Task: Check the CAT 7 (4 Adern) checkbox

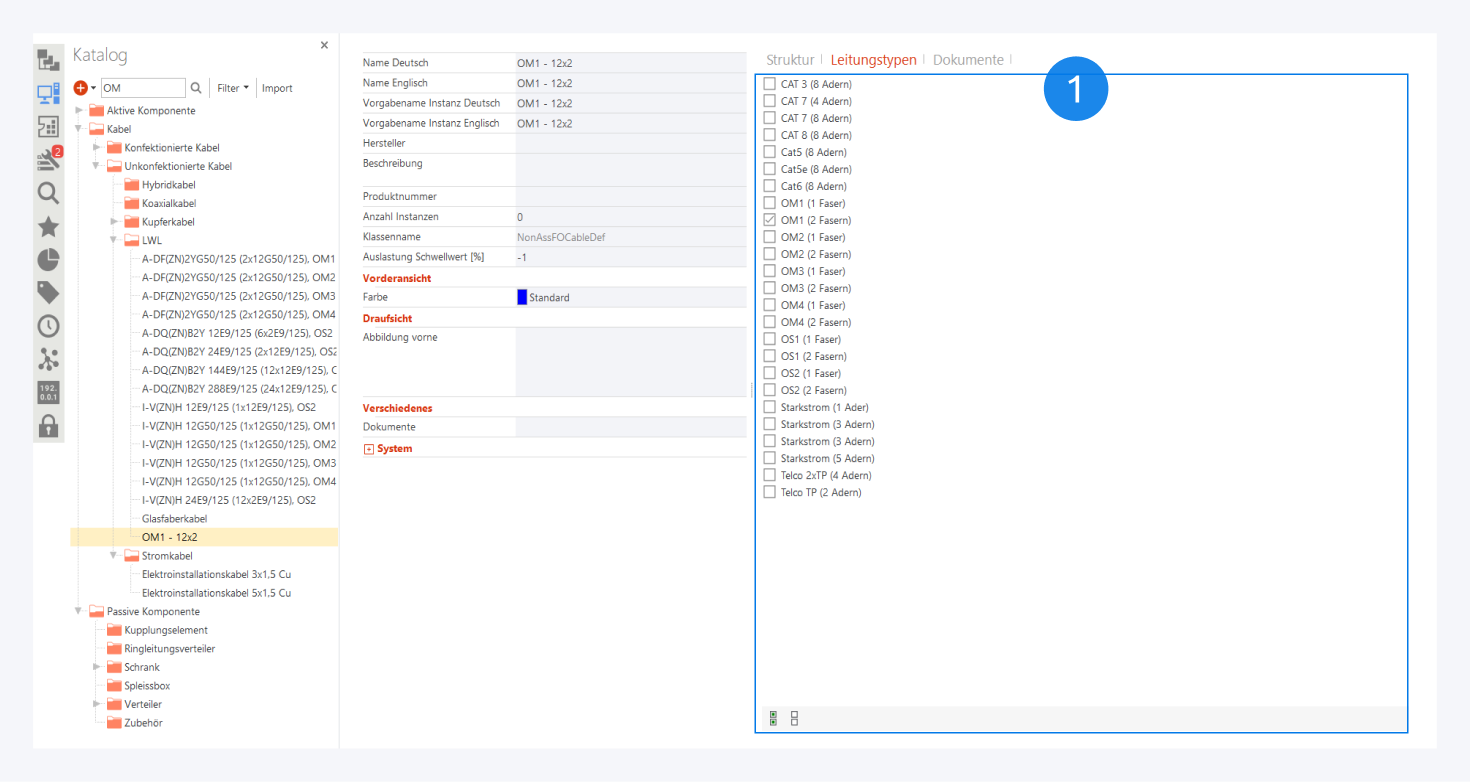Action: (x=769, y=101)
